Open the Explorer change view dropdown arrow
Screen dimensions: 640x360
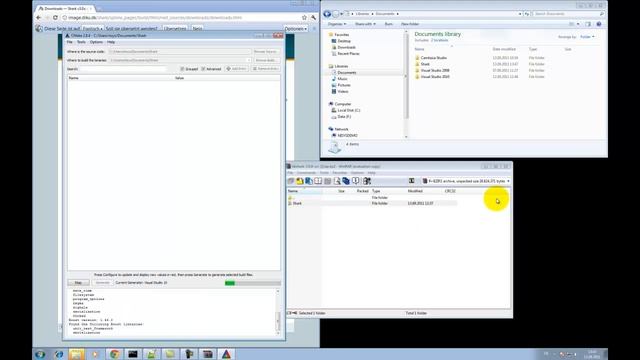(x=578, y=24)
